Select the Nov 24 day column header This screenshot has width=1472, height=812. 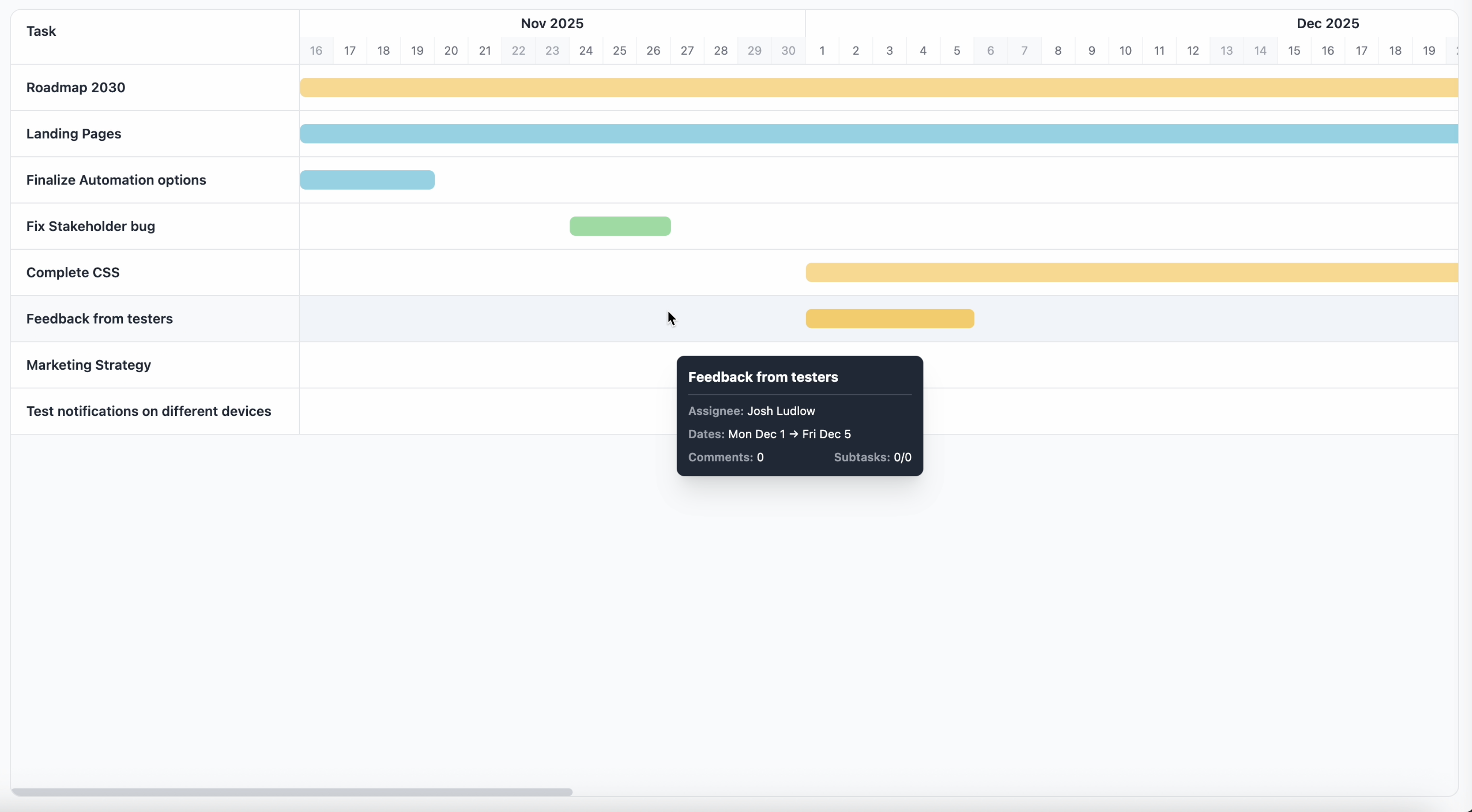click(586, 51)
